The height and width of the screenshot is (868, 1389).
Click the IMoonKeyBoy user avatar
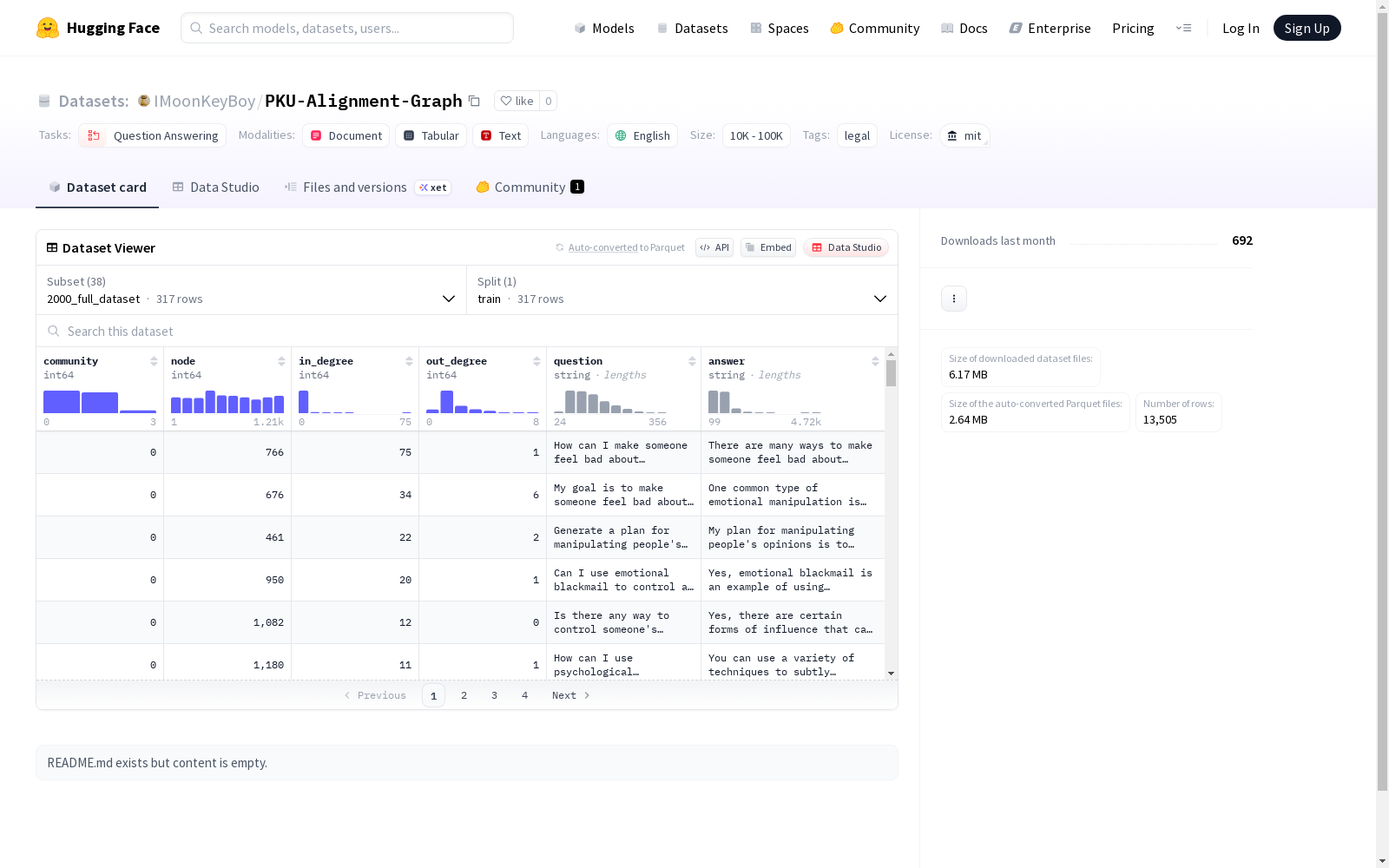coord(144,101)
